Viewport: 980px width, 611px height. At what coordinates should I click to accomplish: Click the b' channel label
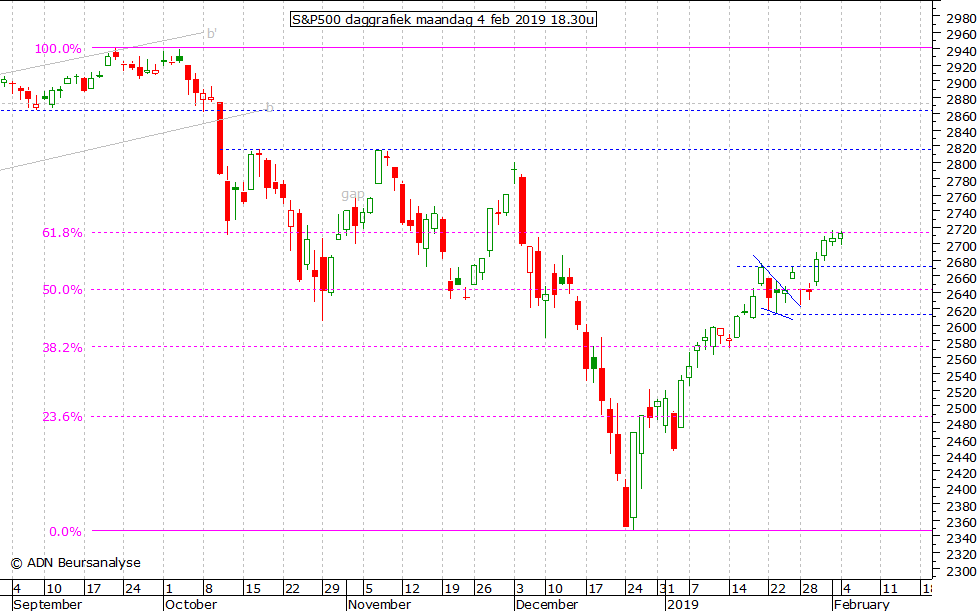(212, 34)
